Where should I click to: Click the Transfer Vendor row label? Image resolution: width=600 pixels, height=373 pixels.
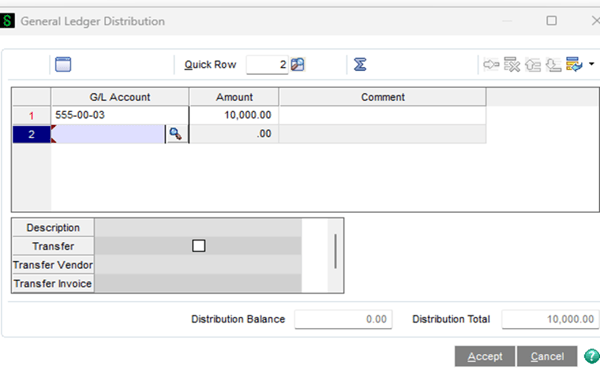tap(53, 265)
